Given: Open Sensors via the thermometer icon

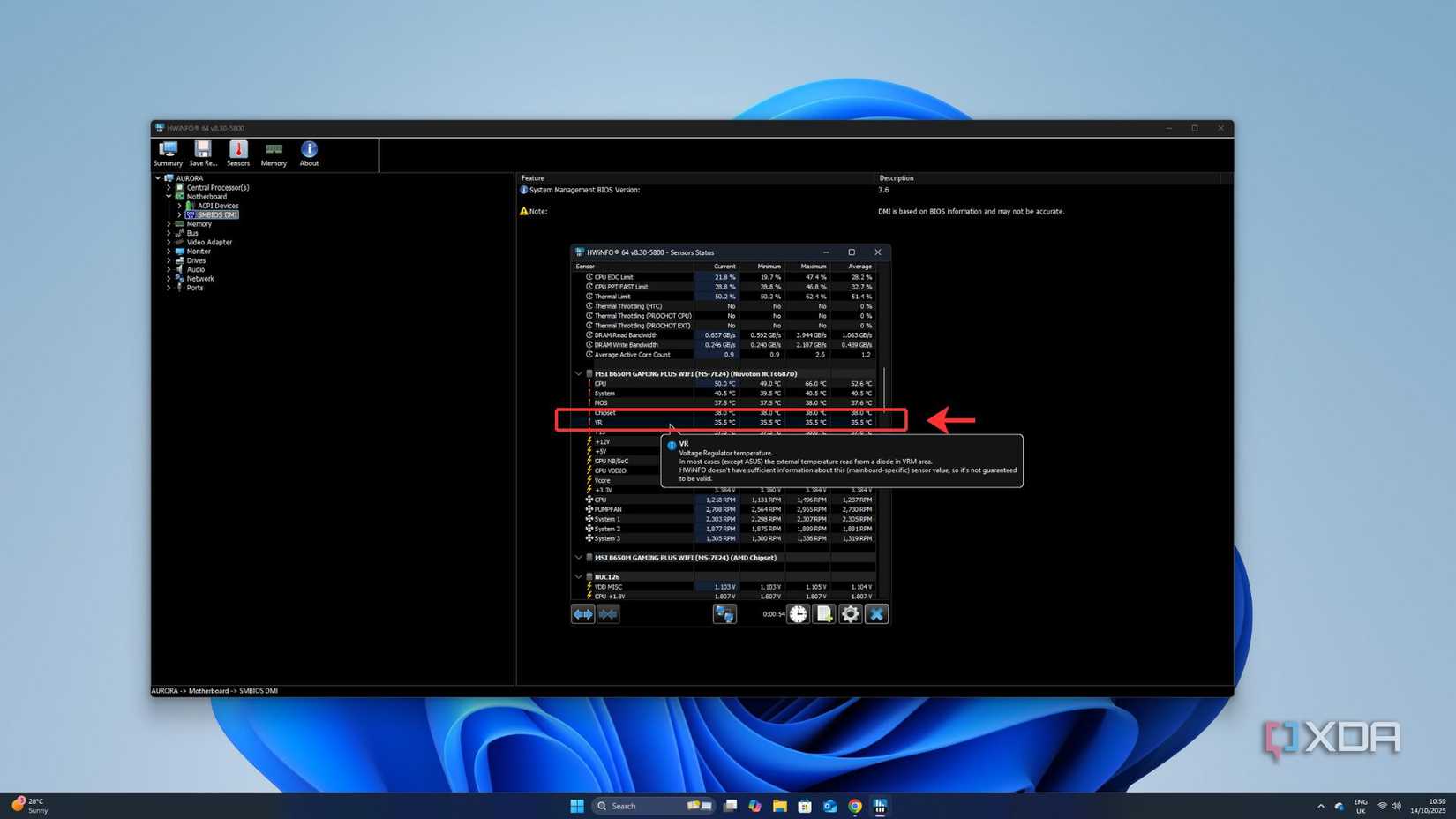Looking at the screenshot, I should coord(238,153).
